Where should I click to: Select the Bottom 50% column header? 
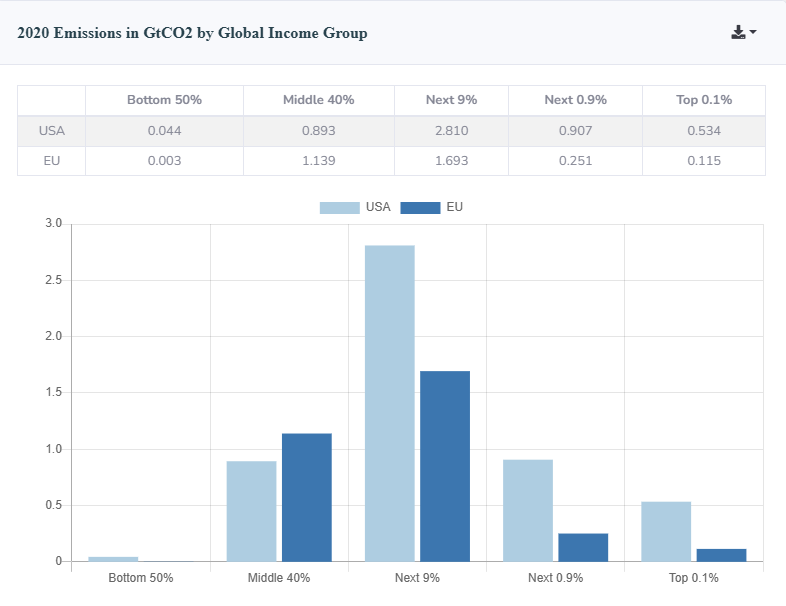(164, 100)
